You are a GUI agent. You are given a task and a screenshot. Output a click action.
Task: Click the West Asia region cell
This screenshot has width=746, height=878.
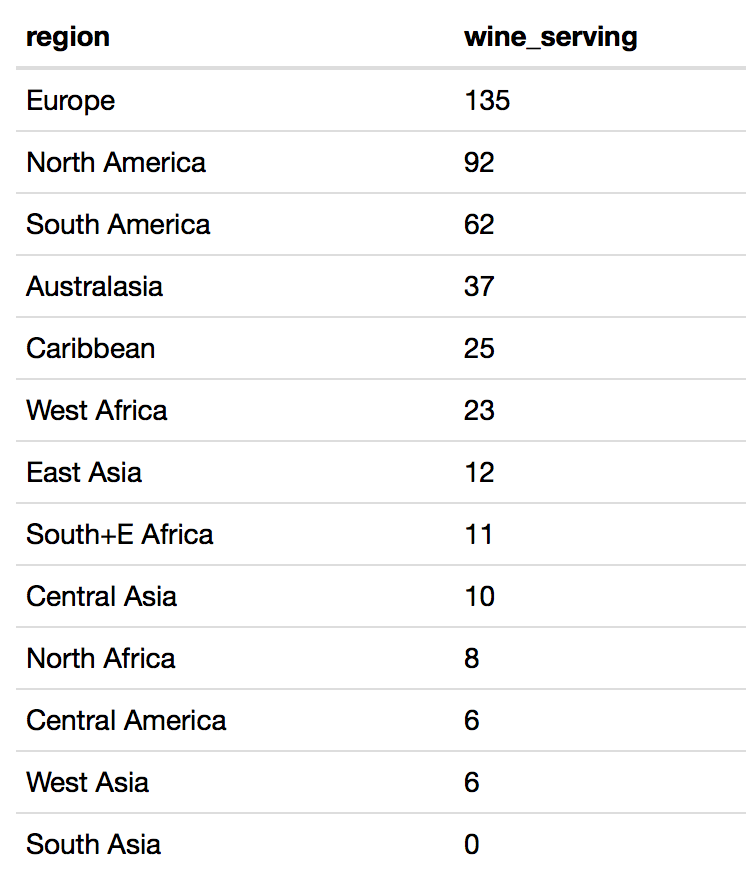pos(88,783)
